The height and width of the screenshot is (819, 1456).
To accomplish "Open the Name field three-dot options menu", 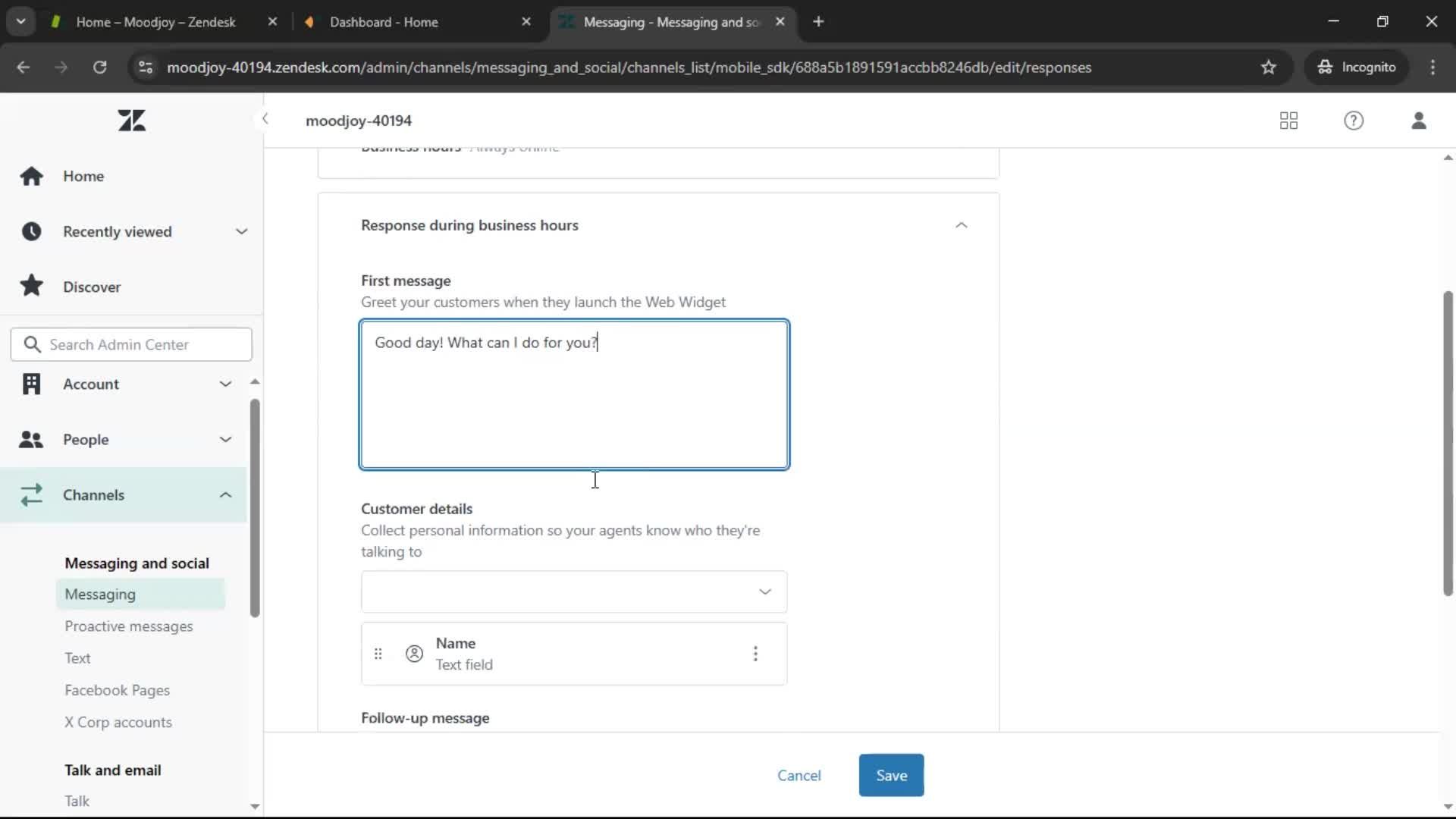I will pos(755,654).
